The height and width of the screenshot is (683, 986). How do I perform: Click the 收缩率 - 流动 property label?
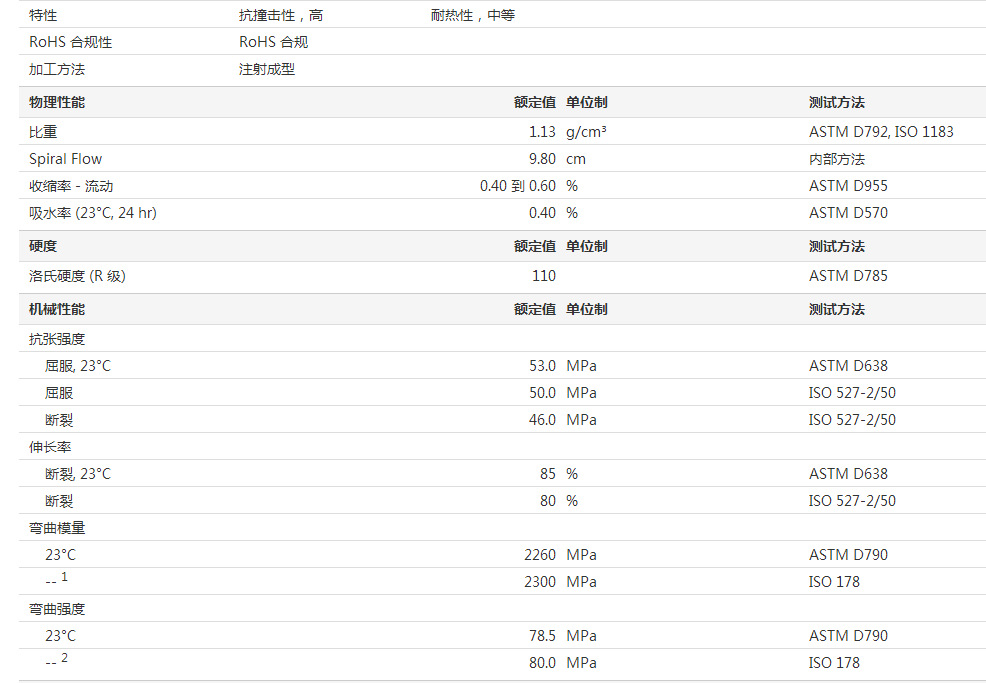(x=71, y=186)
